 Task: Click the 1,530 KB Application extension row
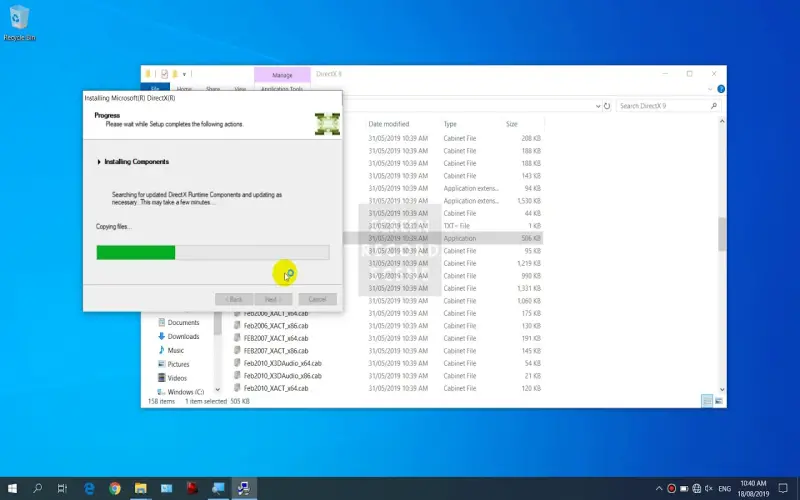pyautogui.click(x=443, y=201)
